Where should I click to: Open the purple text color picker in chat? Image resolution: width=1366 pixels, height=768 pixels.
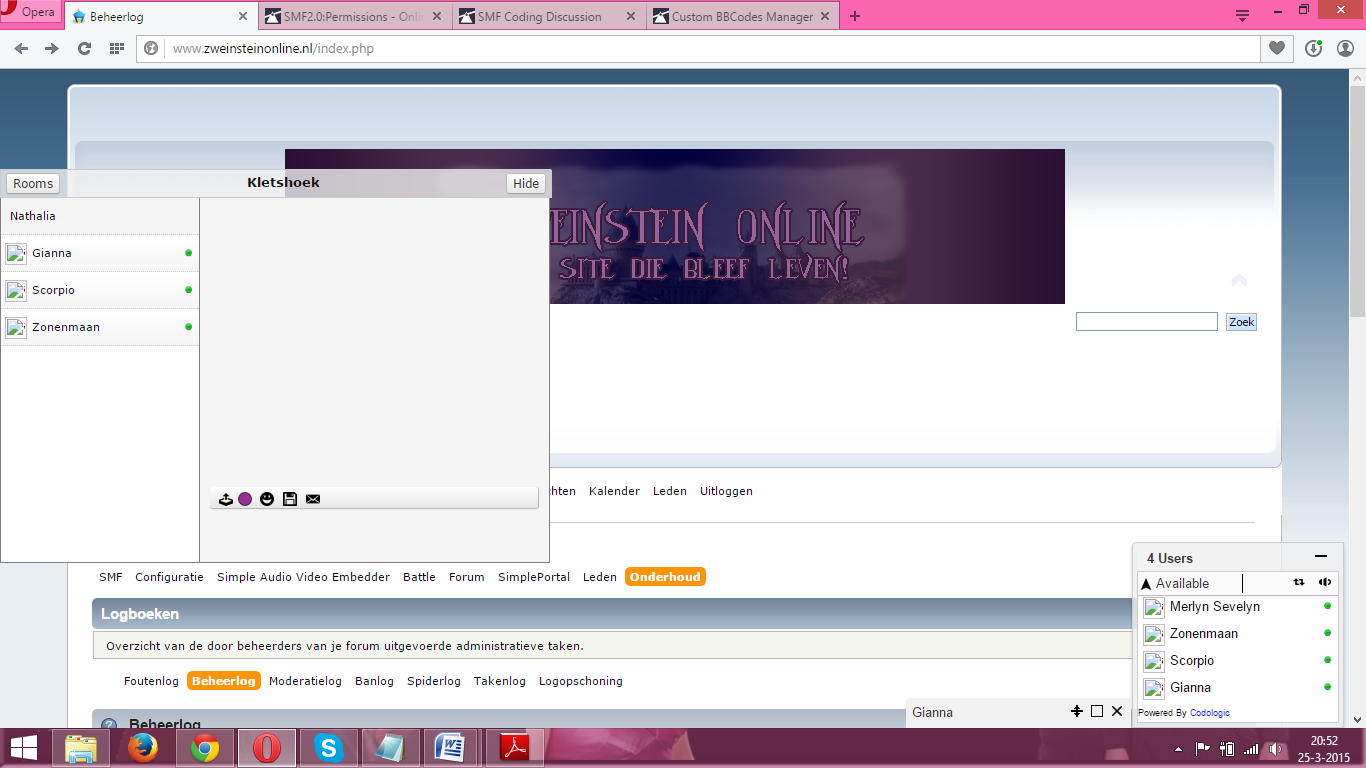[x=245, y=499]
